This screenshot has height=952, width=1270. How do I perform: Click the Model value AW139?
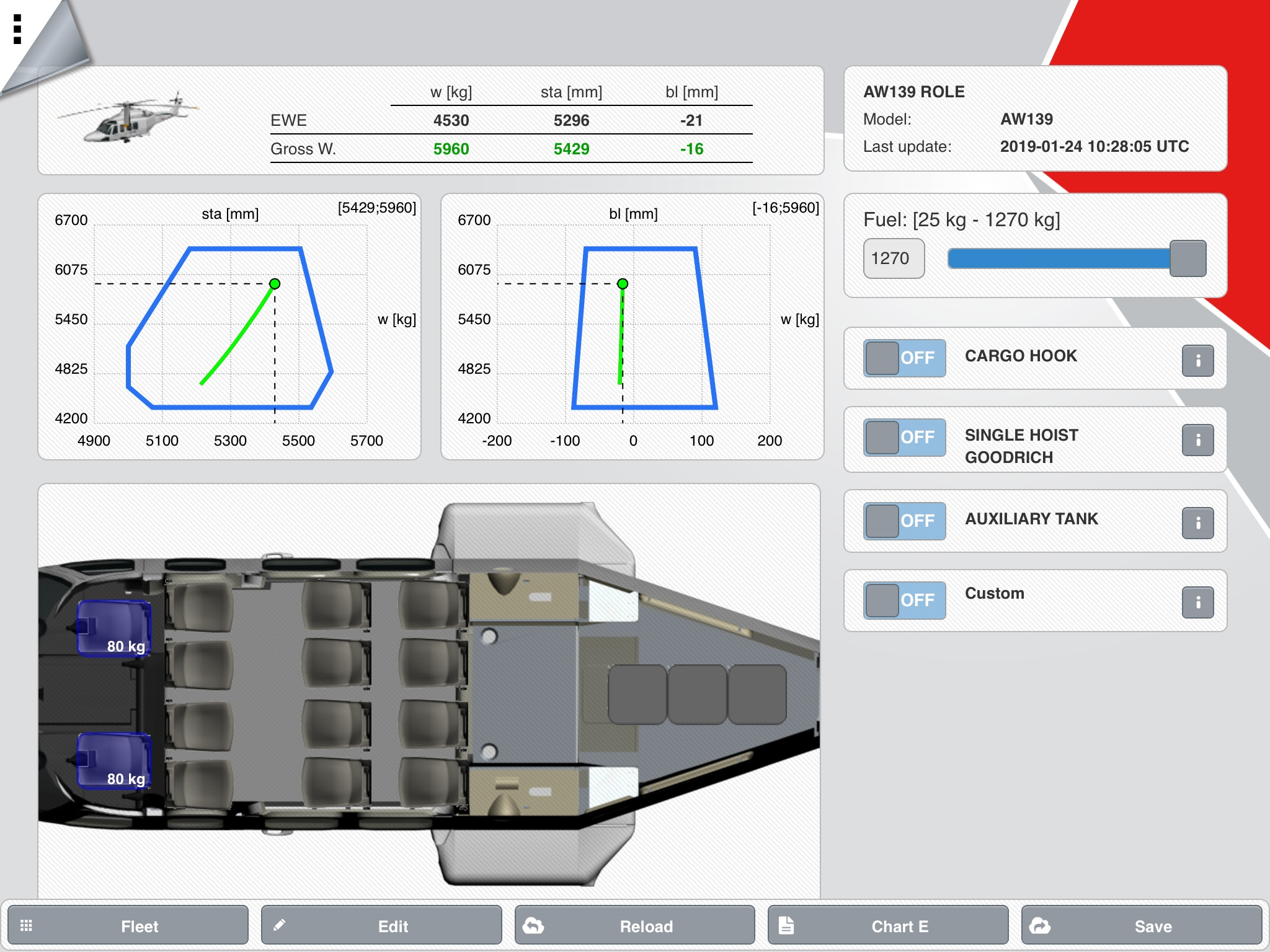[x=1026, y=119]
